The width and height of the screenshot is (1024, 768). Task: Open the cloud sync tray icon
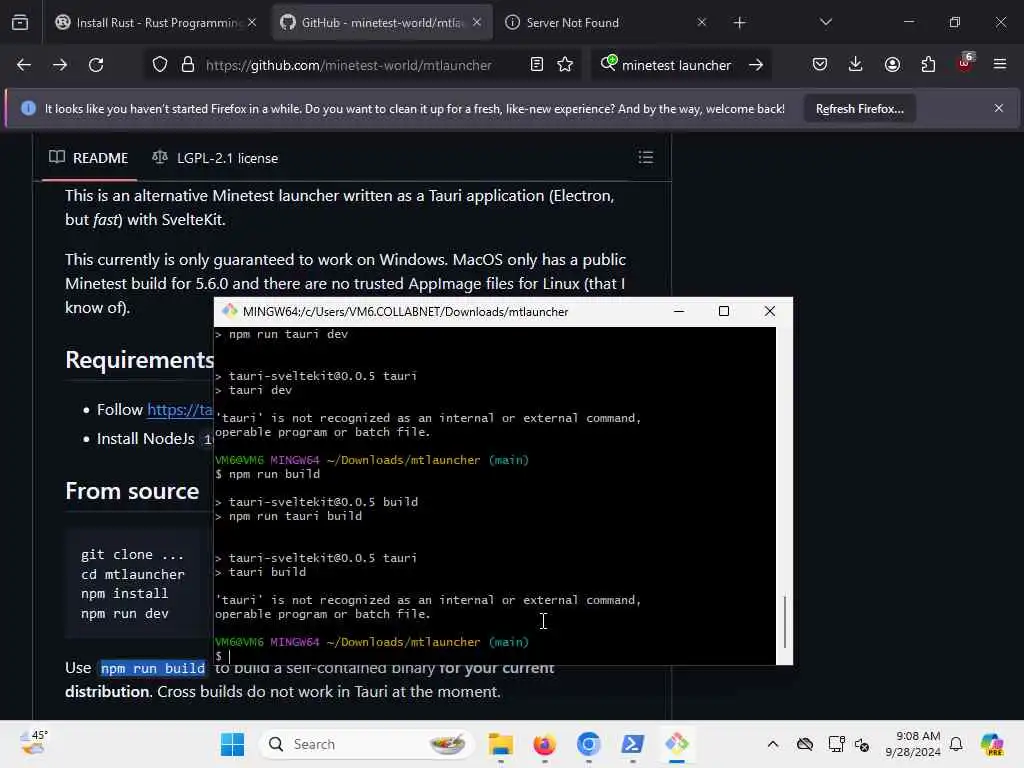805,744
